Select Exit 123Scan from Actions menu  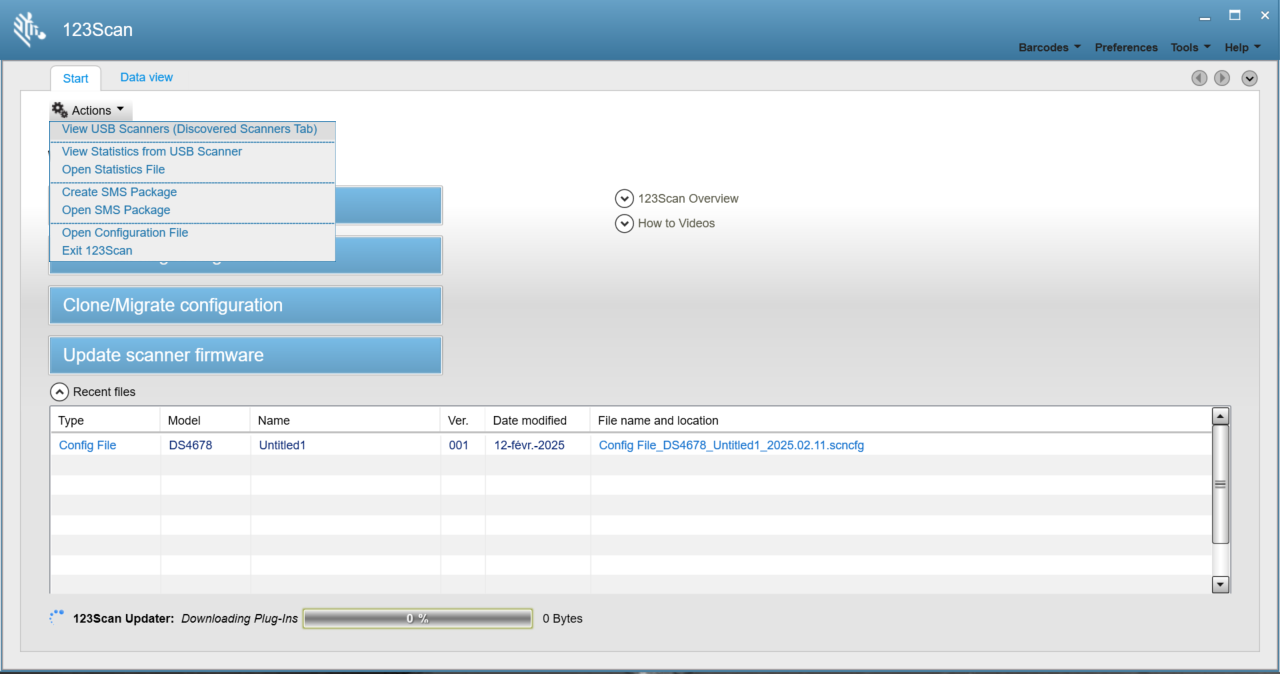click(97, 251)
